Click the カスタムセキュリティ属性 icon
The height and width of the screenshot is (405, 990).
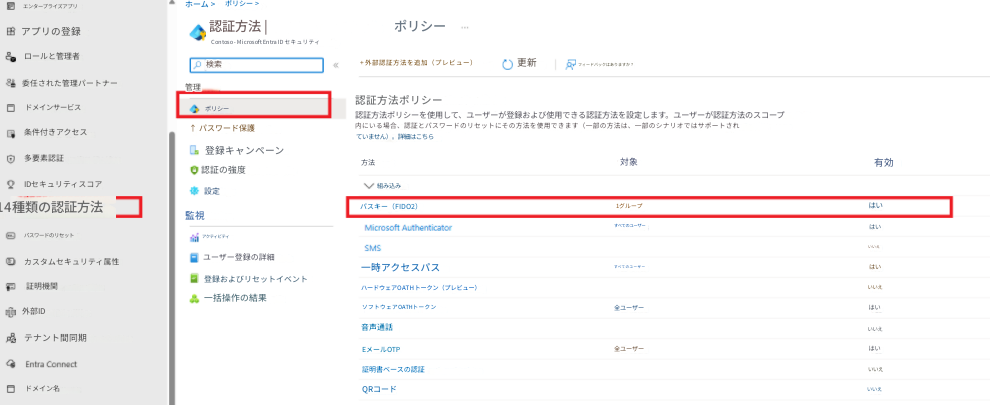[x=10, y=262]
